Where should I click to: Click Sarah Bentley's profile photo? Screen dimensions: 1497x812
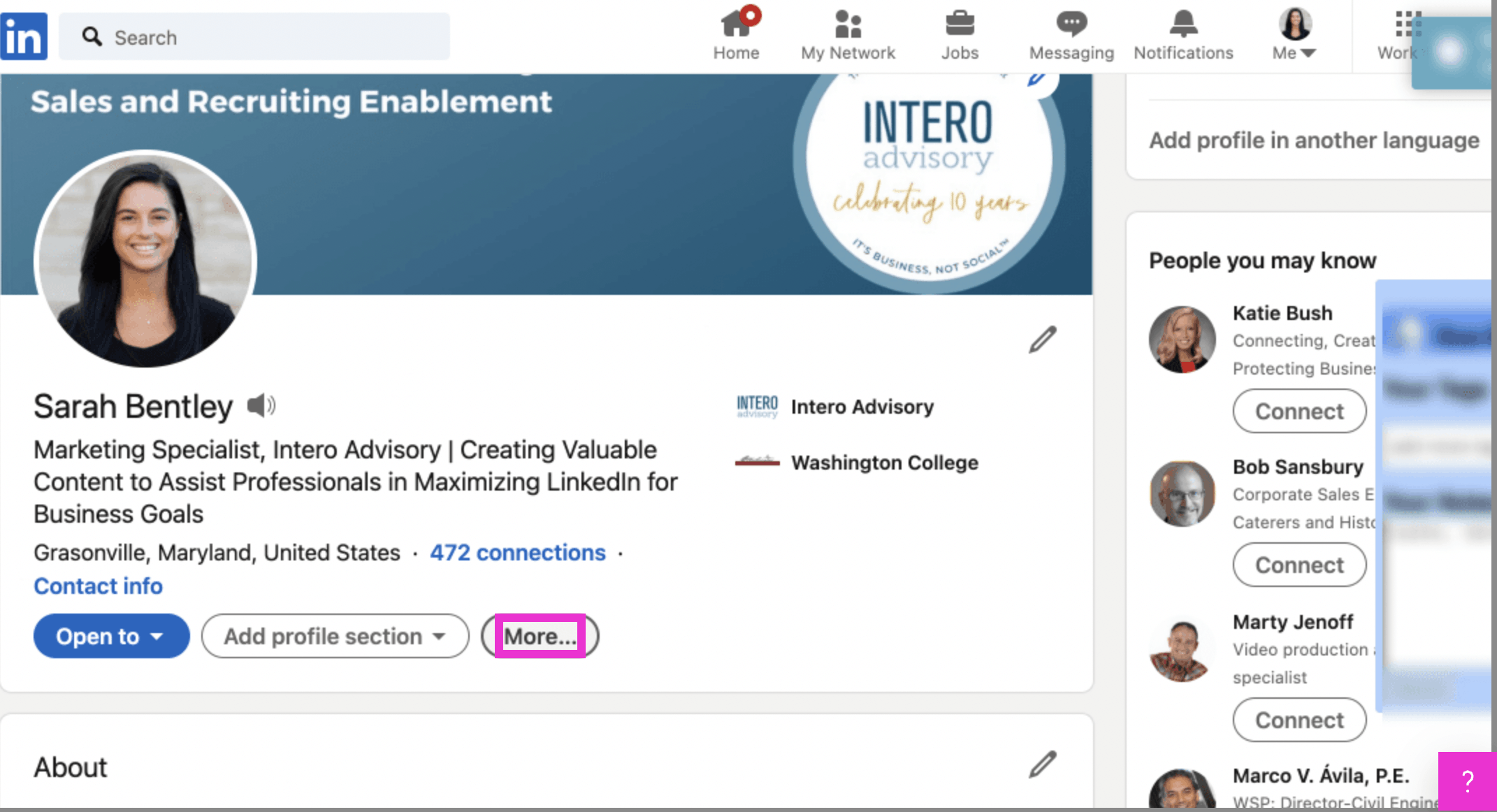point(145,259)
